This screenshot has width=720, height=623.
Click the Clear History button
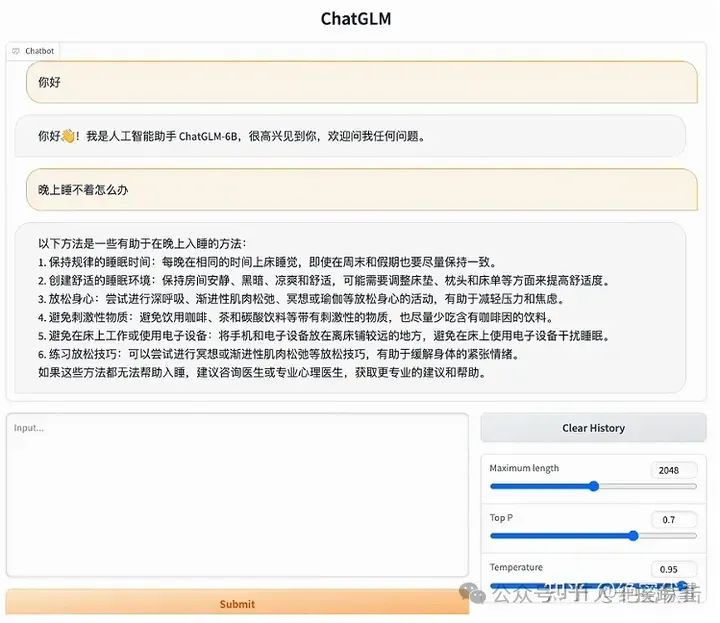pyautogui.click(x=593, y=428)
